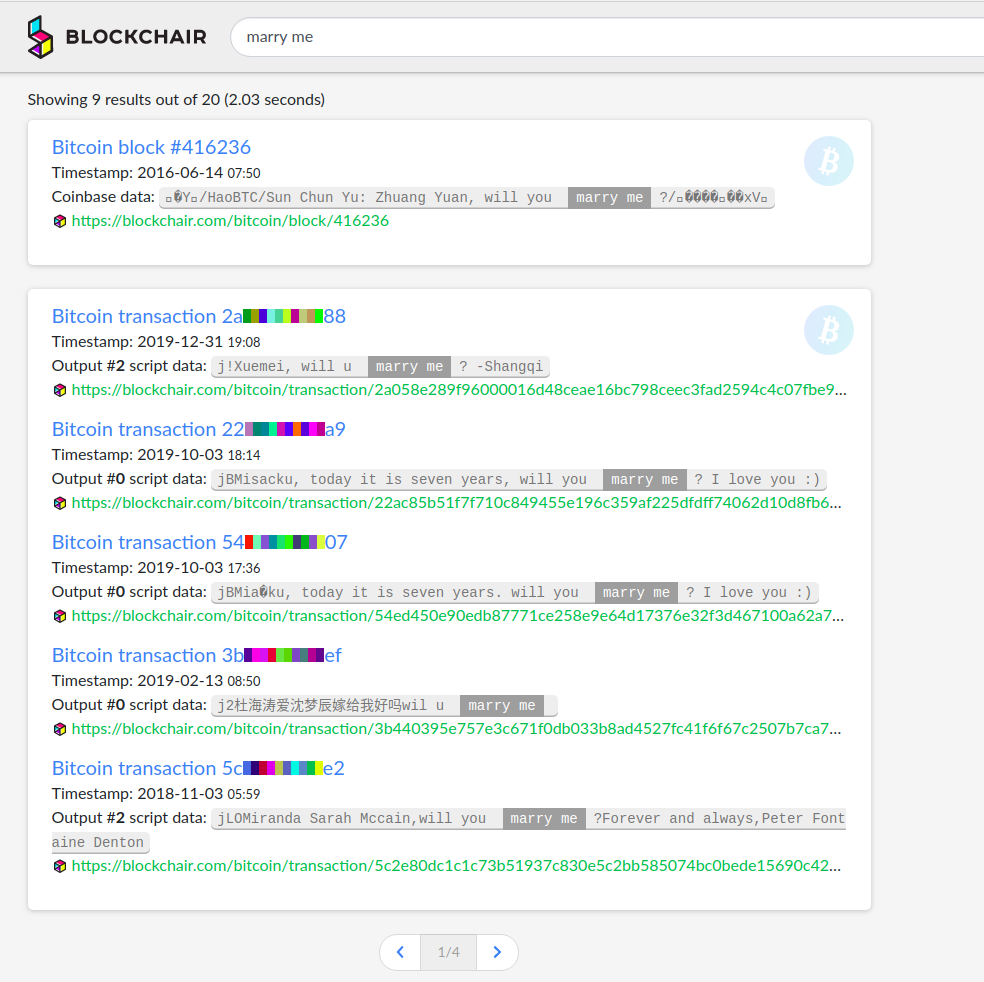
Task: Click cube icon beside the 3b440395e7 URL
Action: click(x=60, y=729)
